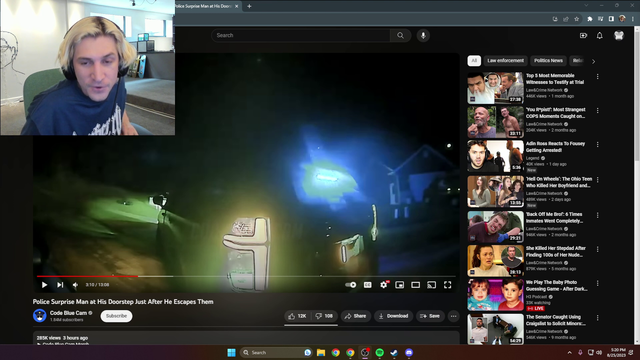Image resolution: width=640 pixels, height=360 pixels.
Task: Open The Senator Caught Using Craigslist video title
Action: point(556,320)
